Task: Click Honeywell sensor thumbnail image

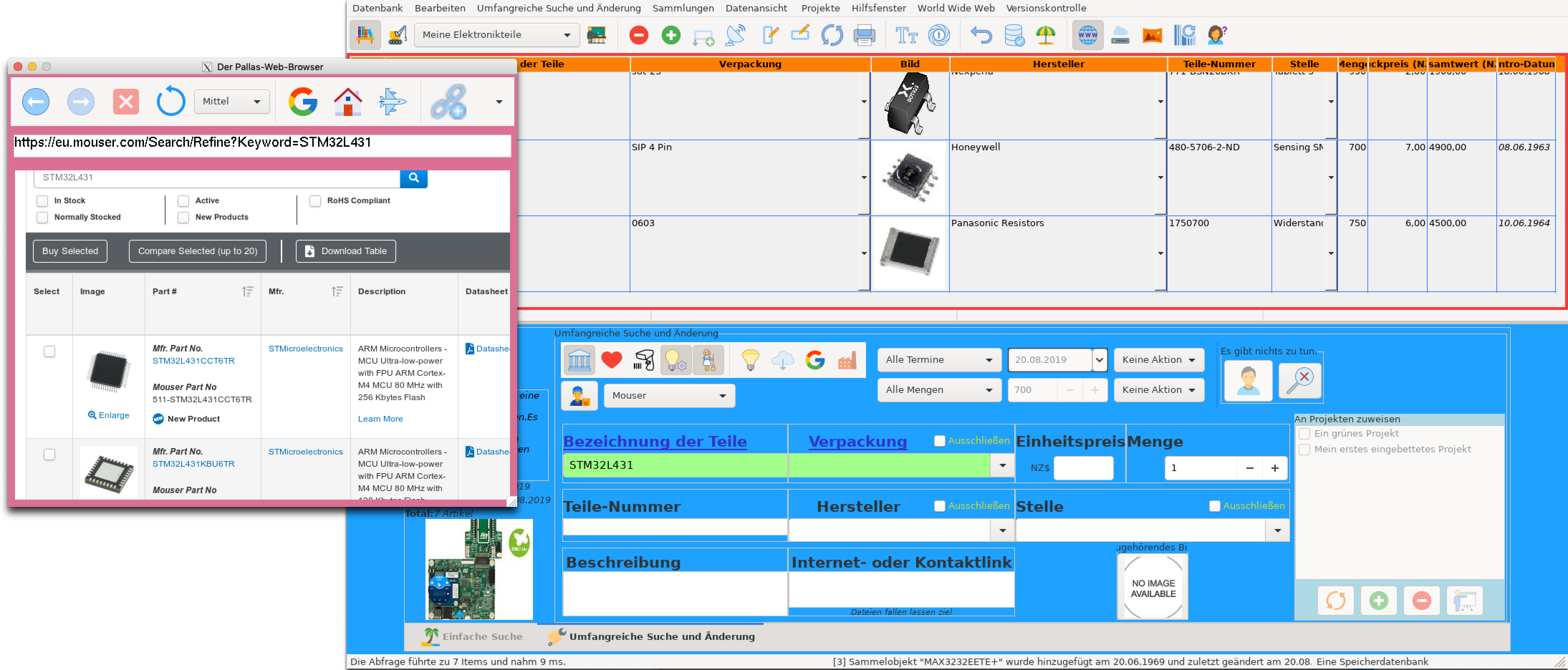Action: pos(910,177)
